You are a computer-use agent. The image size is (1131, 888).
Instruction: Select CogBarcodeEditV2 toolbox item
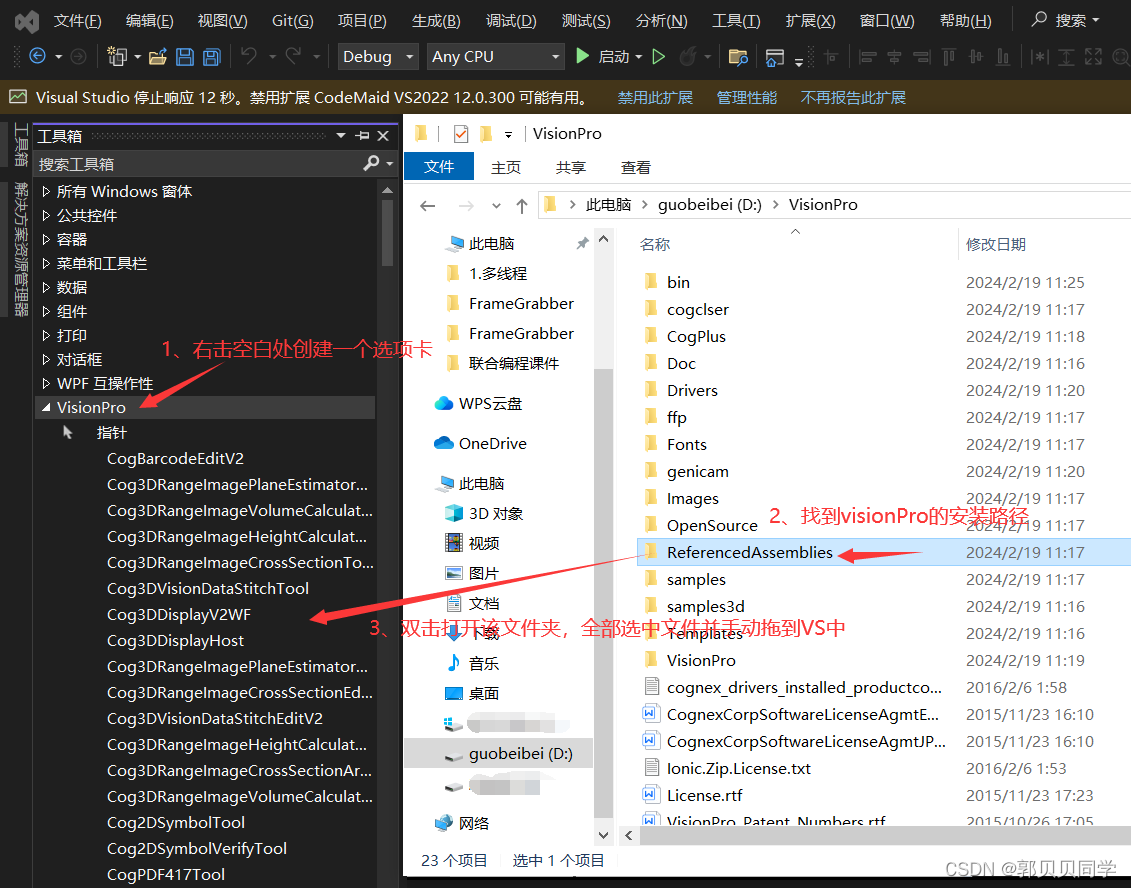coord(175,459)
